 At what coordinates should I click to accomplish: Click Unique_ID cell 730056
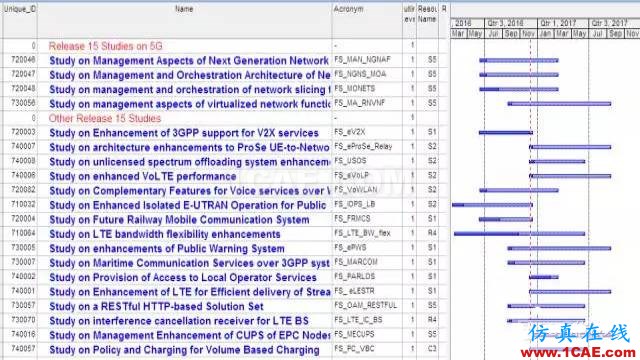click(23, 103)
